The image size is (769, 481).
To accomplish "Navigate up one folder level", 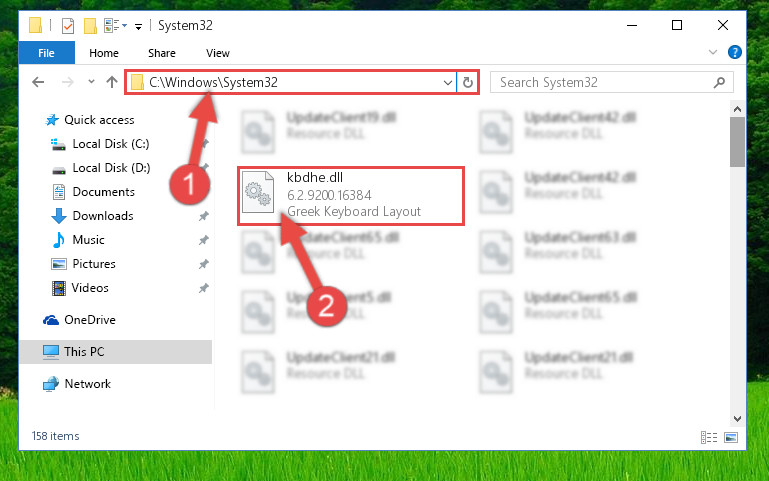I will pyautogui.click(x=112, y=82).
